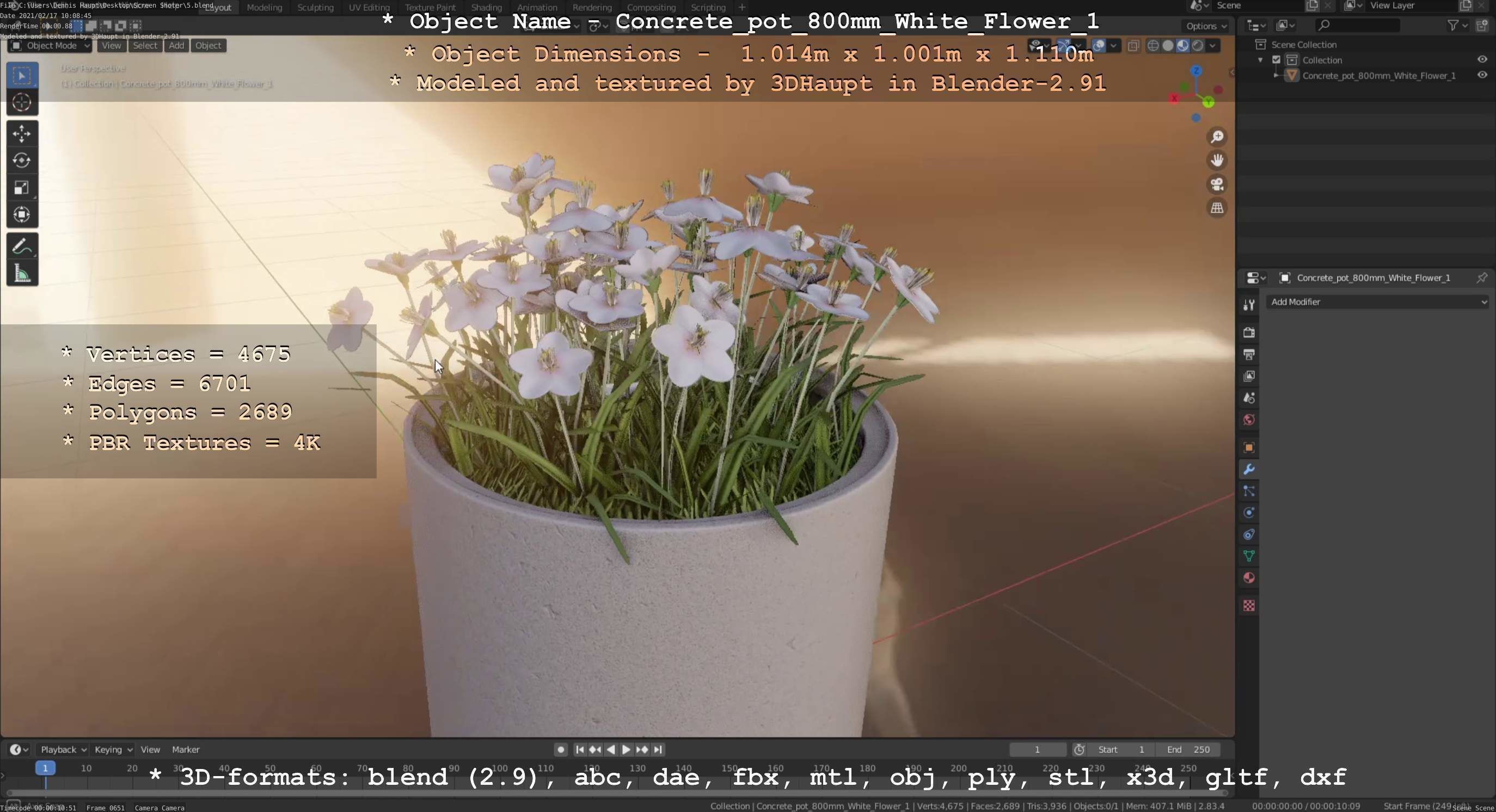Switch to UV Editing workspace
1496x812 pixels.
(369, 8)
